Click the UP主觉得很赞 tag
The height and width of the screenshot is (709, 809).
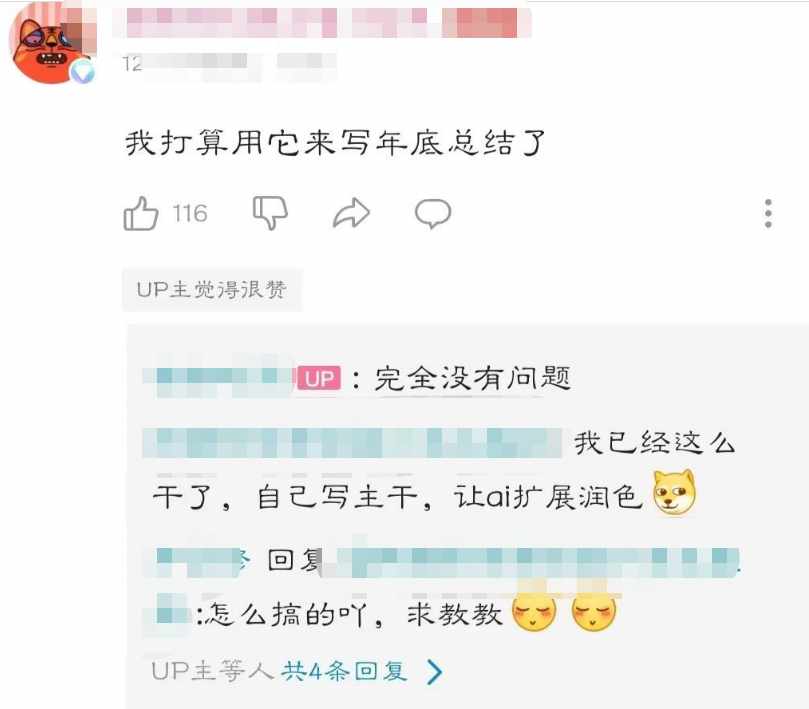[x=212, y=289]
